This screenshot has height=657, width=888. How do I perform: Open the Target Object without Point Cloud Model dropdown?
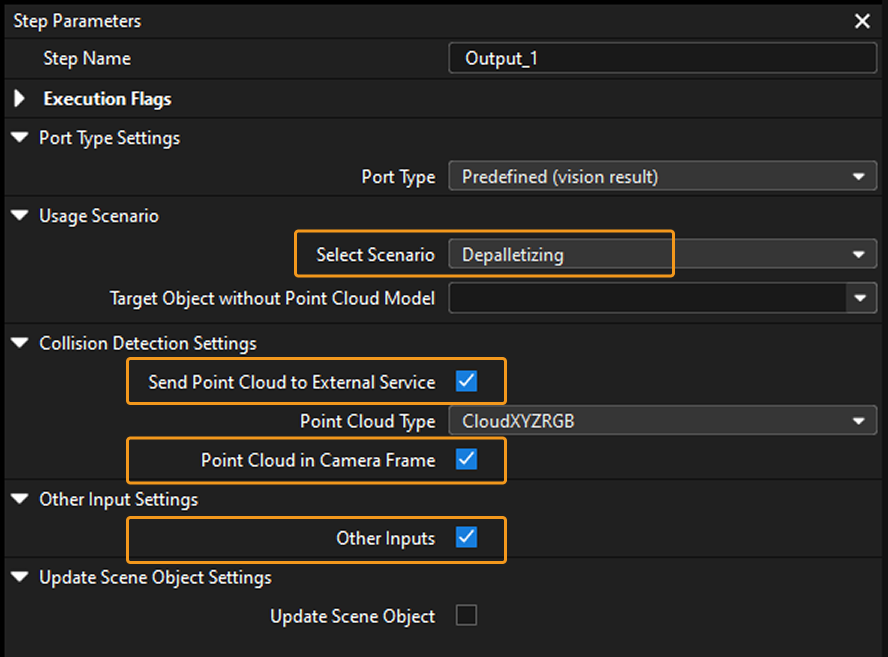(x=662, y=298)
